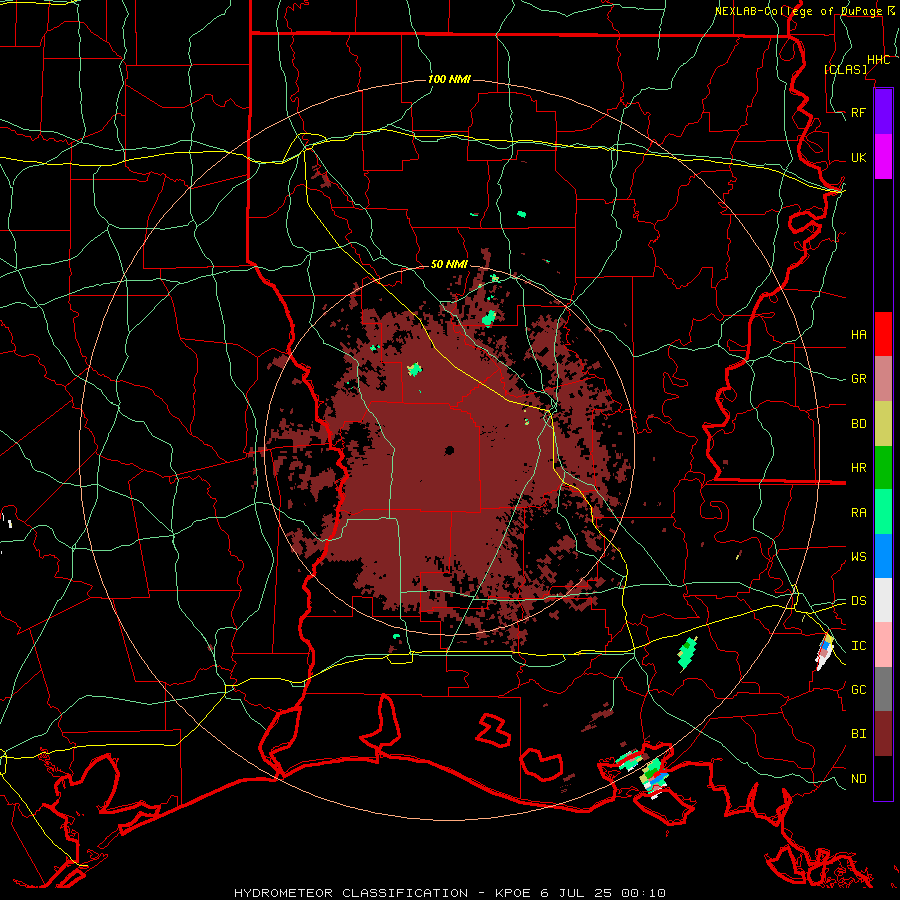The width and height of the screenshot is (900, 900).
Task: Click the white DS legend color swatch
Action: click(883, 600)
